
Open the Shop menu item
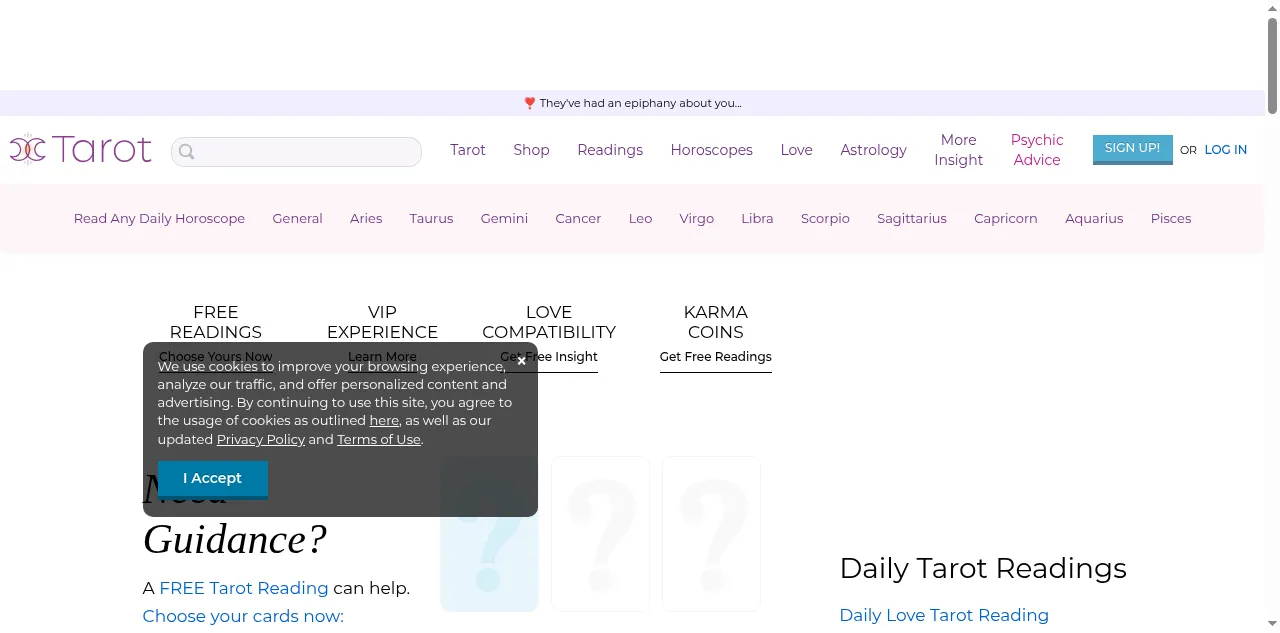531,150
